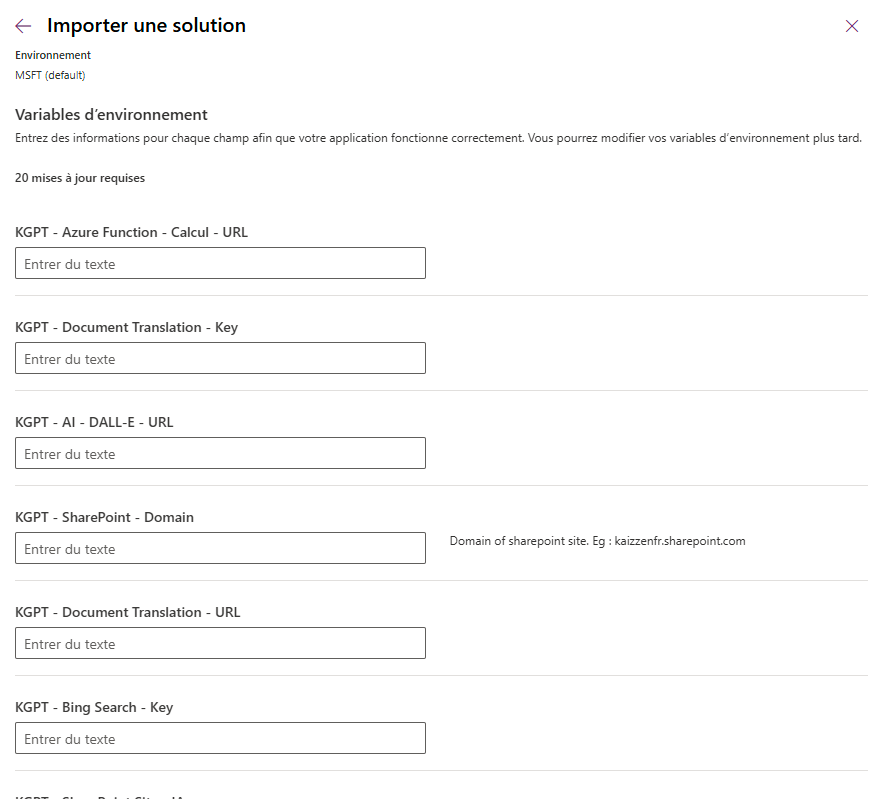
Task: Focus the Azure Function Calcul URL field
Action: pyautogui.click(x=220, y=263)
